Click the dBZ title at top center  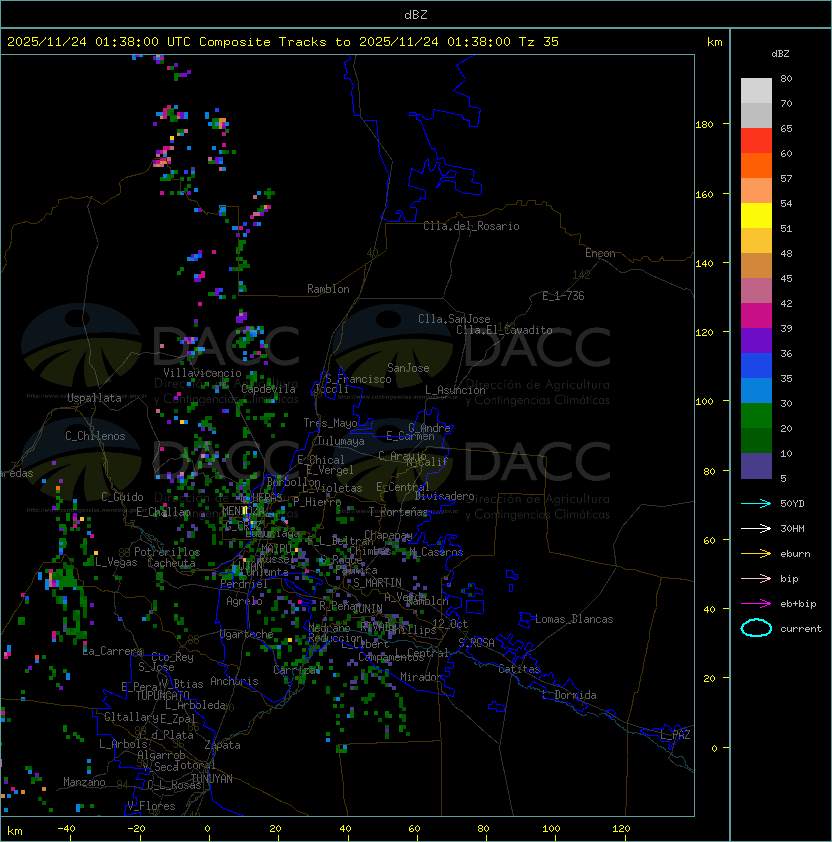coord(416,15)
